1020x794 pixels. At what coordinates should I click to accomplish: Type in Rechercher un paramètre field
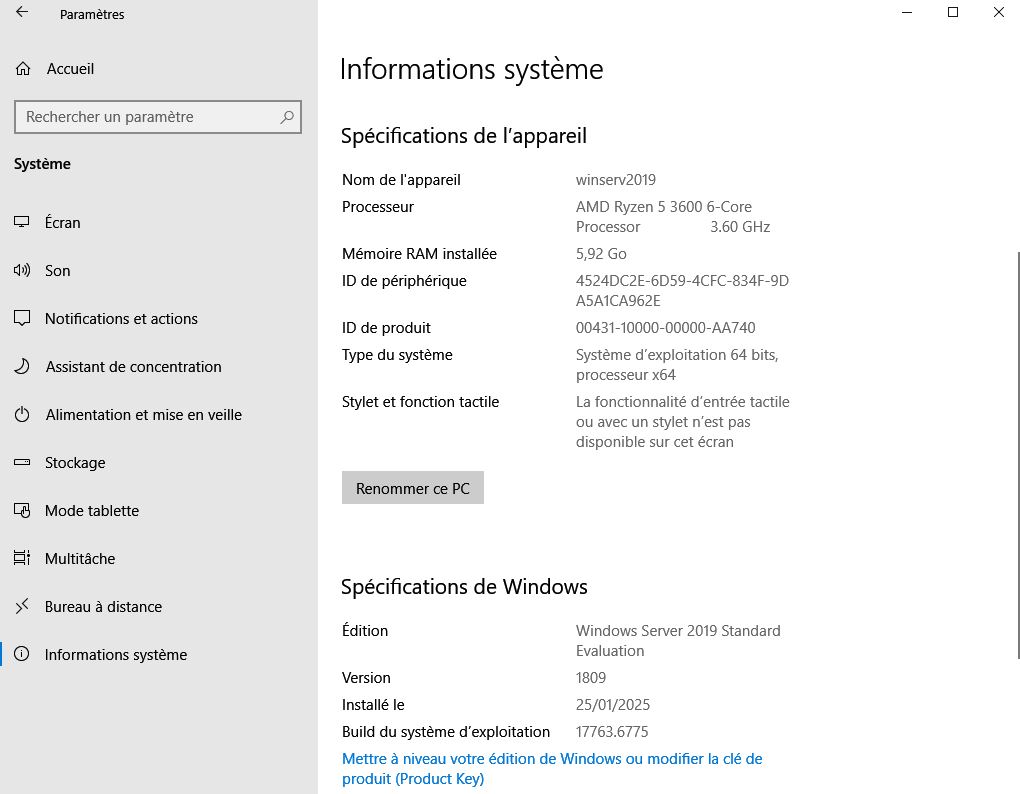coord(145,117)
